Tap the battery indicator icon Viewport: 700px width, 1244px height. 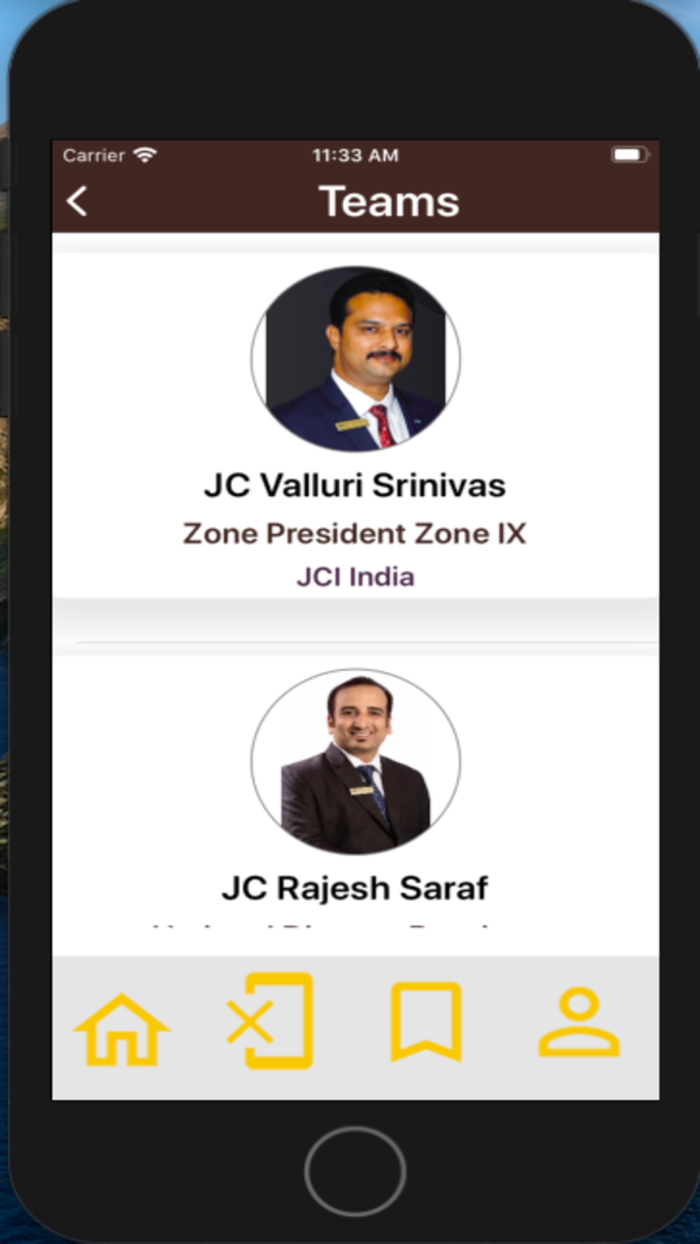[x=630, y=155]
